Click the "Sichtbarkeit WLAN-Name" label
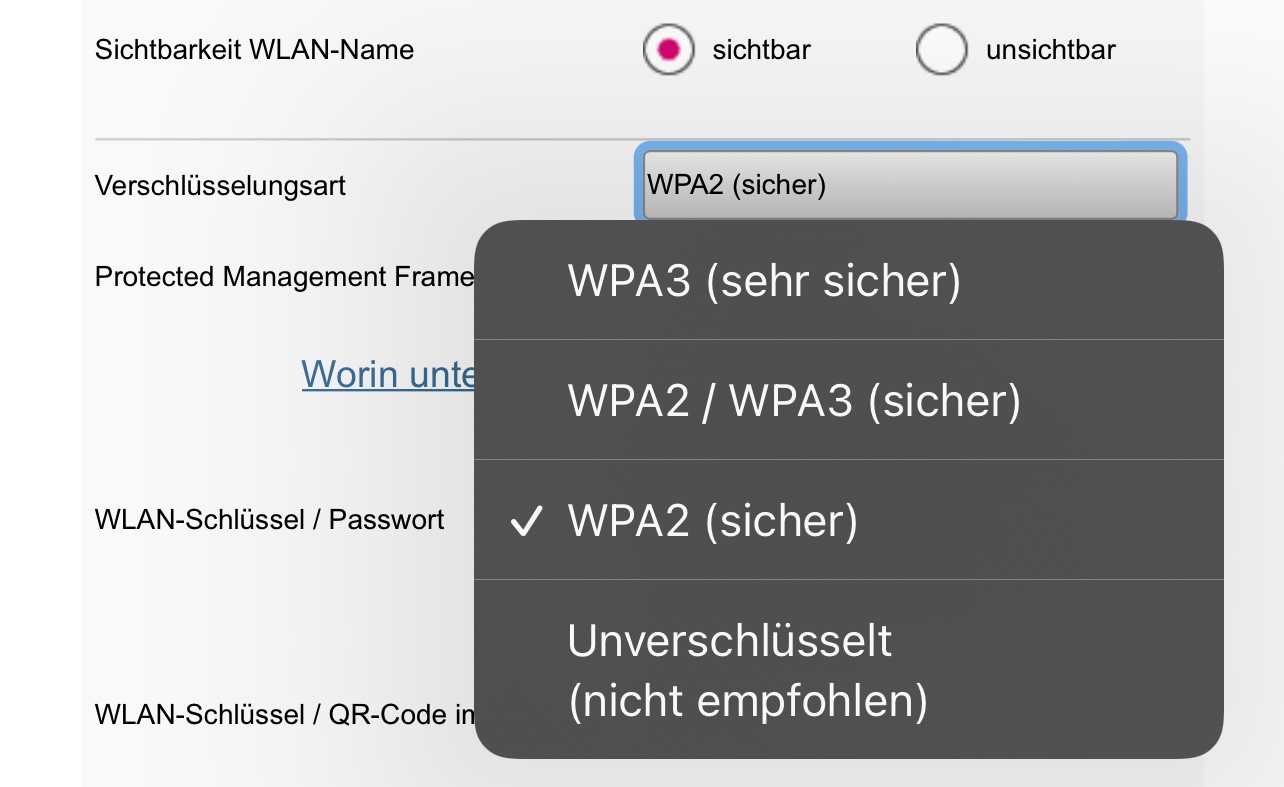 coord(254,50)
